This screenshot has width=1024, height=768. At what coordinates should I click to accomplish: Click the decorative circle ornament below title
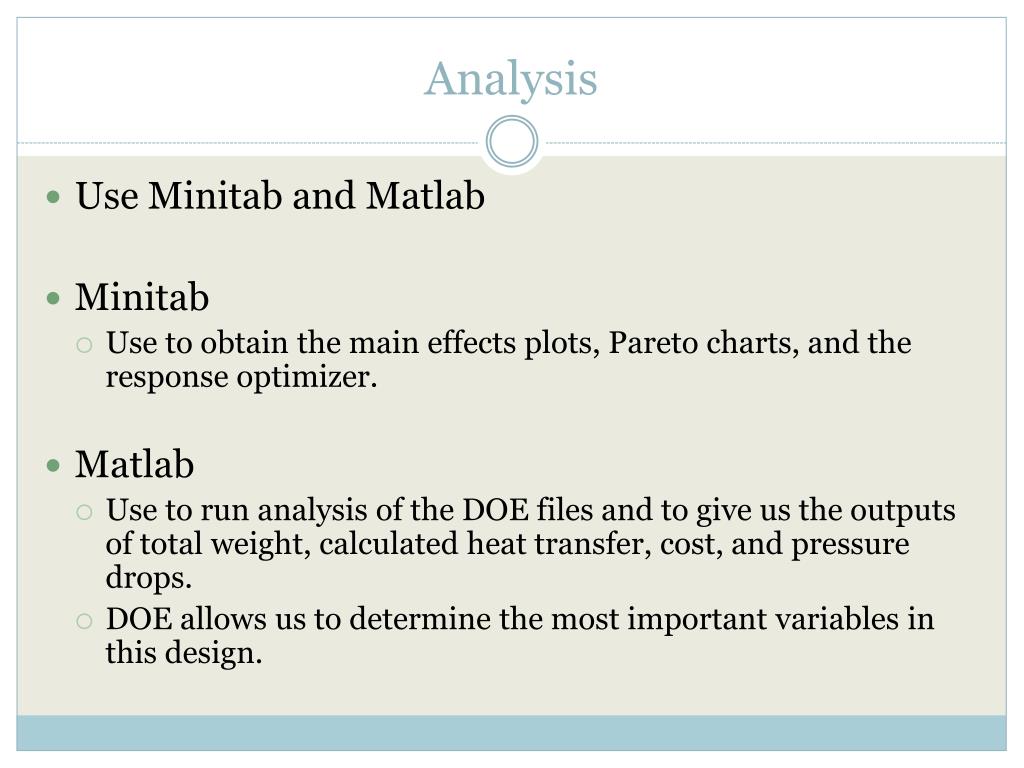(x=512, y=142)
